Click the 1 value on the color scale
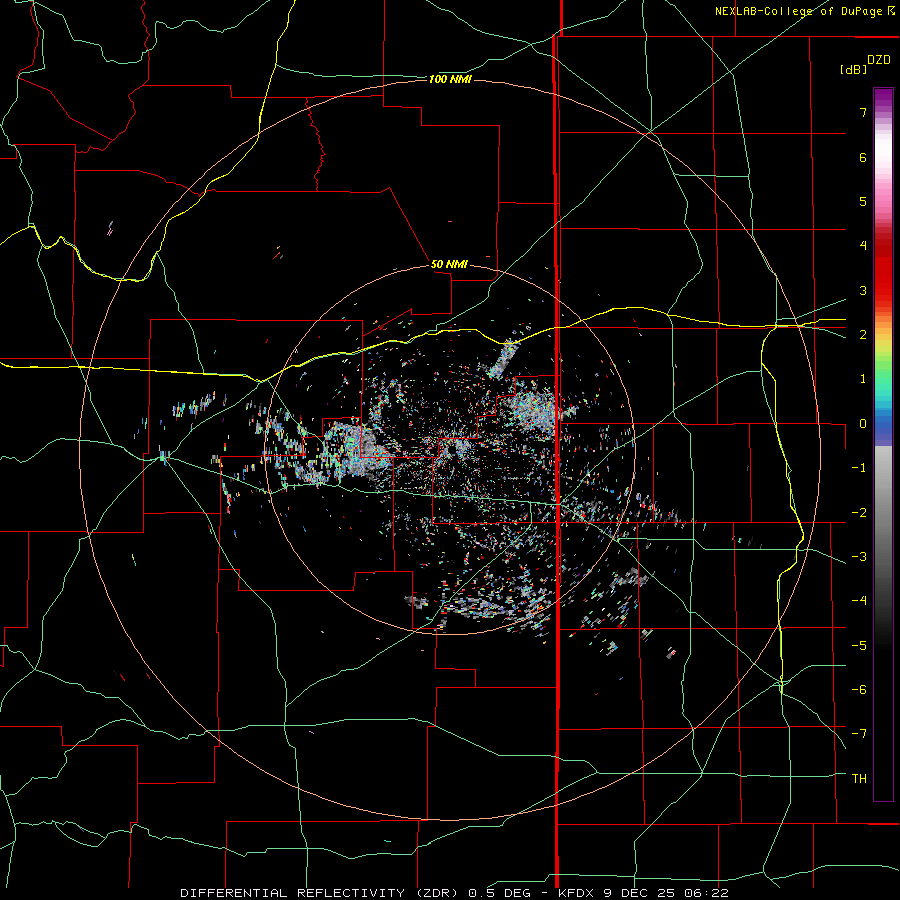 click(863, 379)
